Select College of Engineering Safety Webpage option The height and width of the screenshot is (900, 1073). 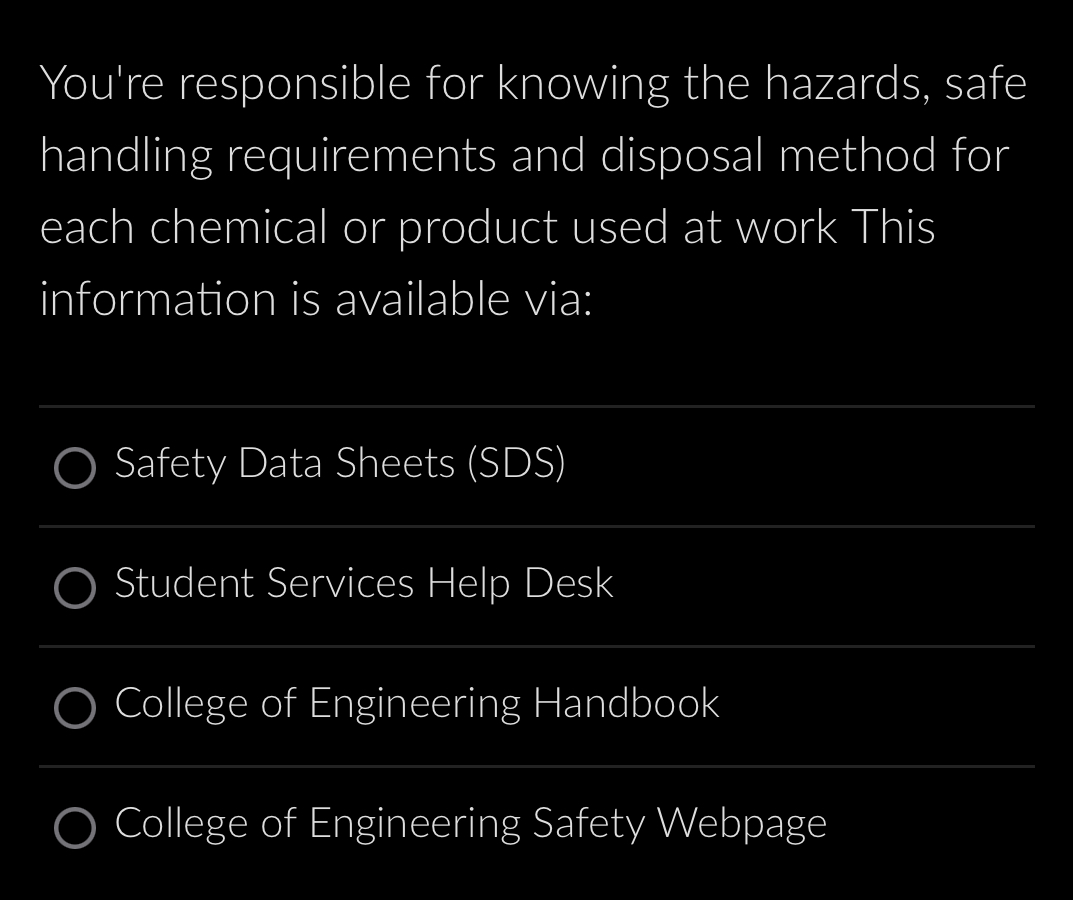click(x=74, y=828)
